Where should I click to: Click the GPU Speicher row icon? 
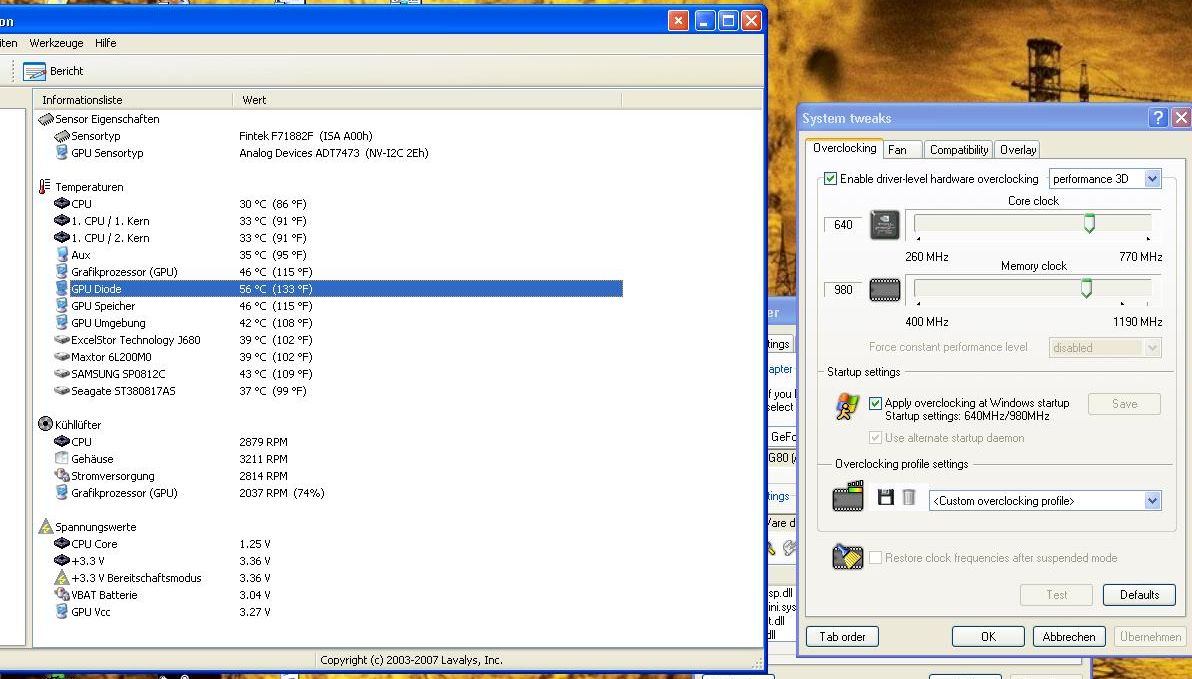point(62,306)
